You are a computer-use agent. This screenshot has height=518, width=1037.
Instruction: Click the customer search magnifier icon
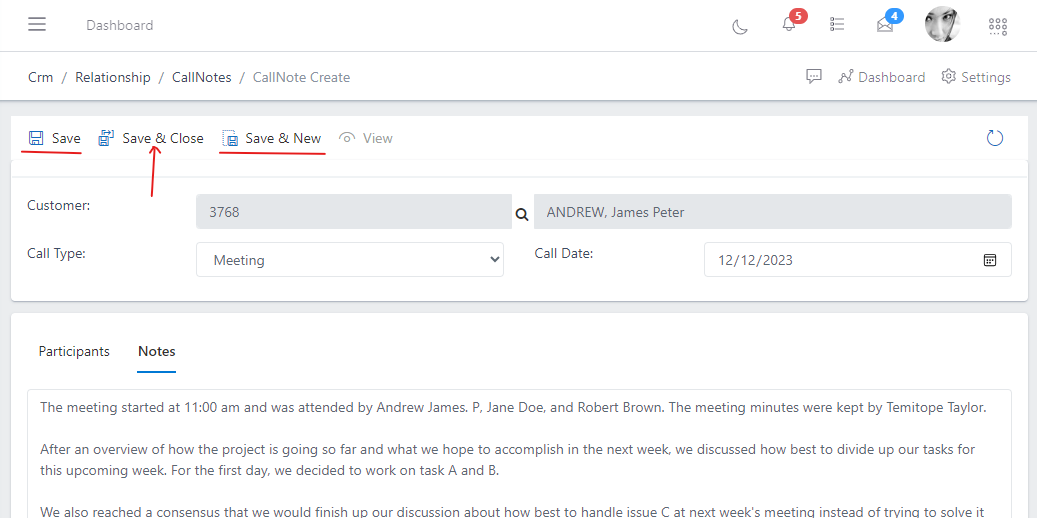coord(522,214)
